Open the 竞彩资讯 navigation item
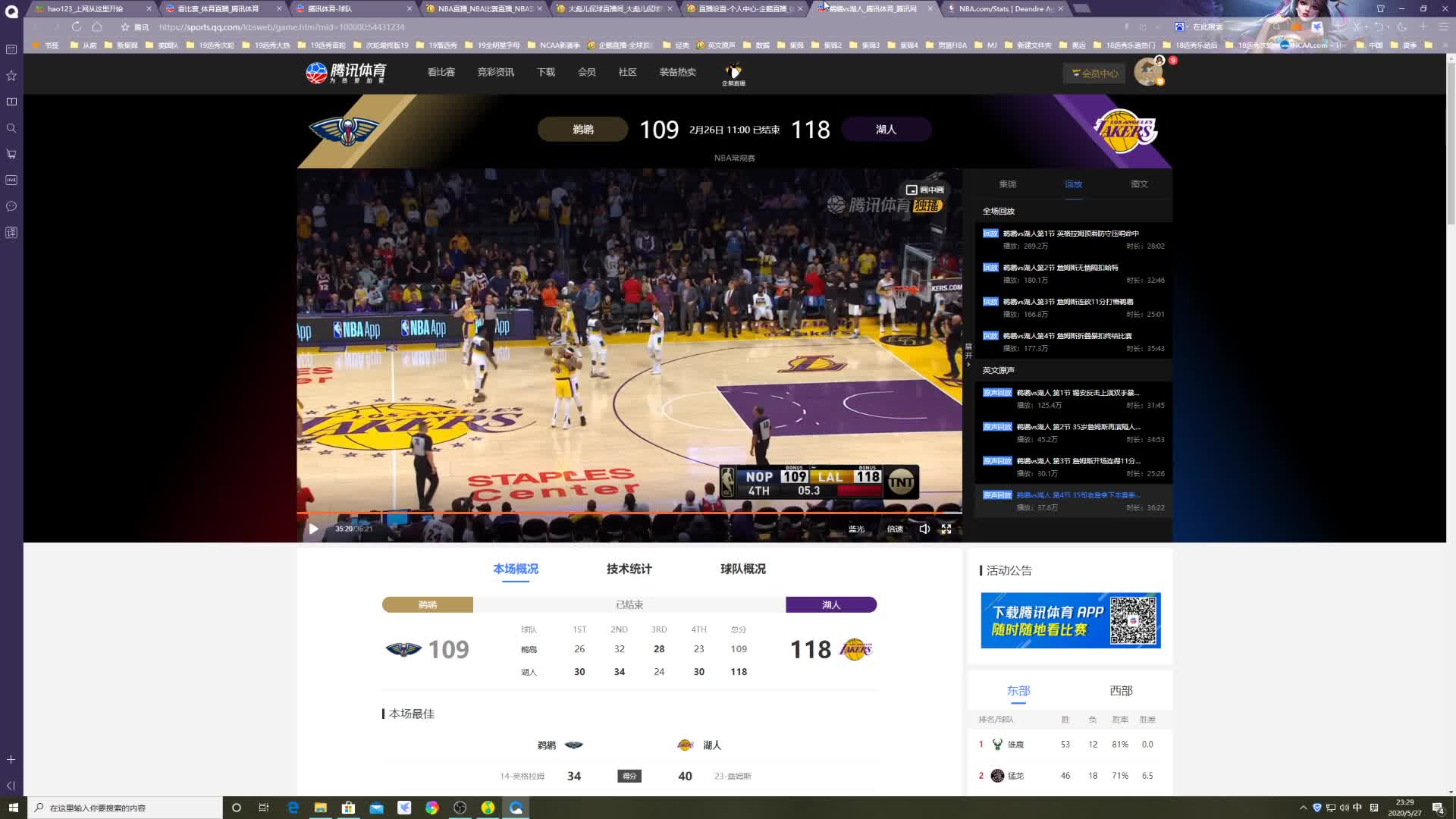 495,72
